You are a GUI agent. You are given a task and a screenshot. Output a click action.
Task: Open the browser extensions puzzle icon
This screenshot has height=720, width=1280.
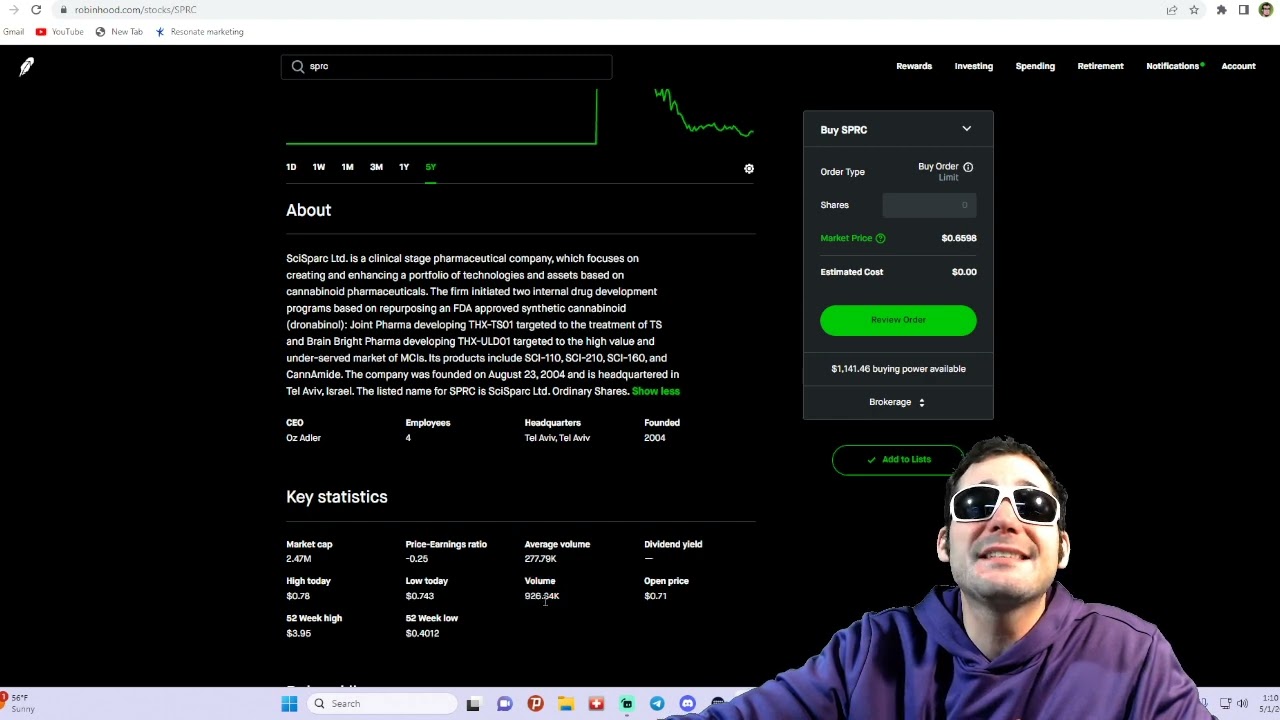pyautogui.click(x=1221, y=10)
